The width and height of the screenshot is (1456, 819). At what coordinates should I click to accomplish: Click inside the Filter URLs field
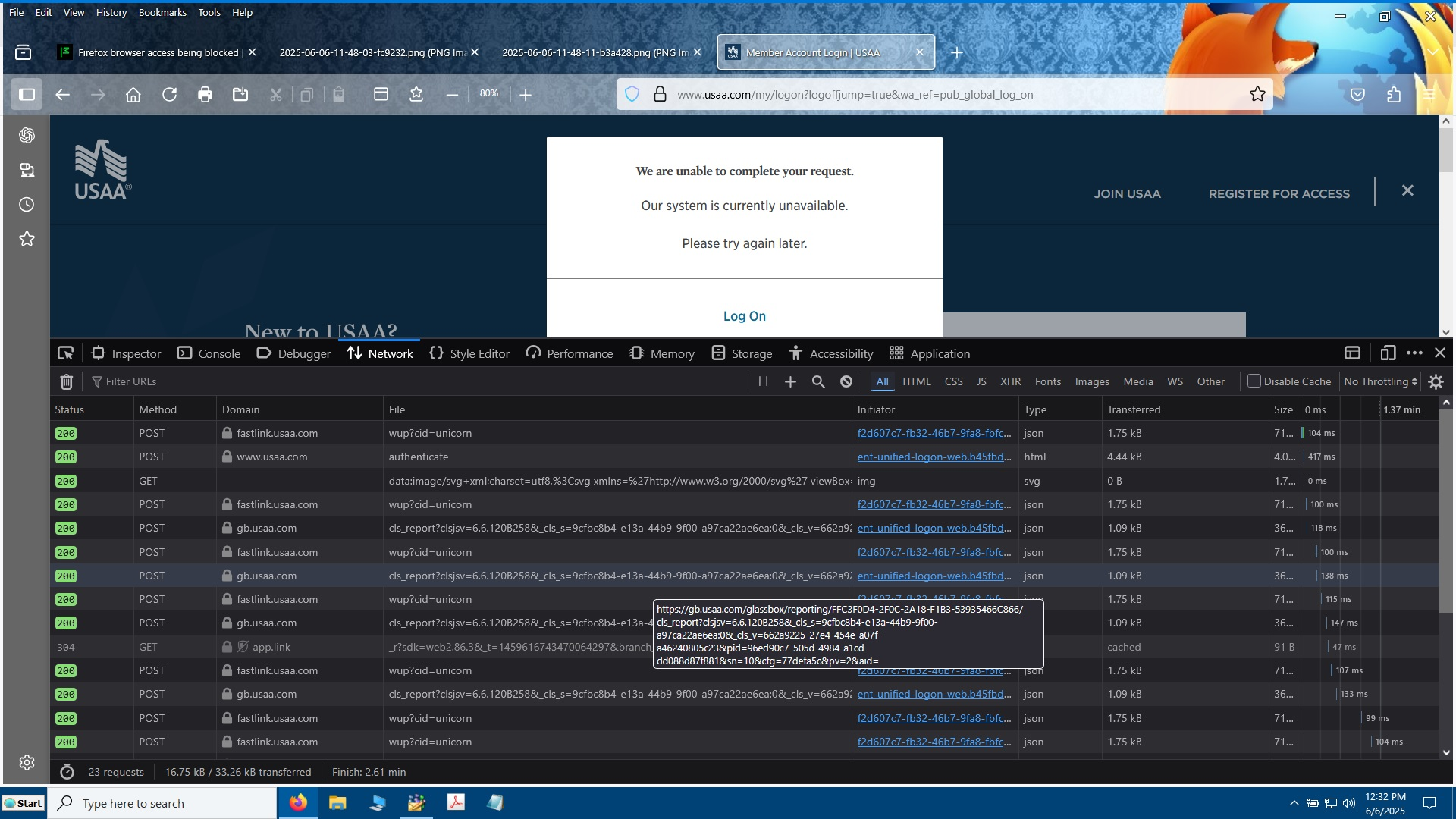[417, 381]
